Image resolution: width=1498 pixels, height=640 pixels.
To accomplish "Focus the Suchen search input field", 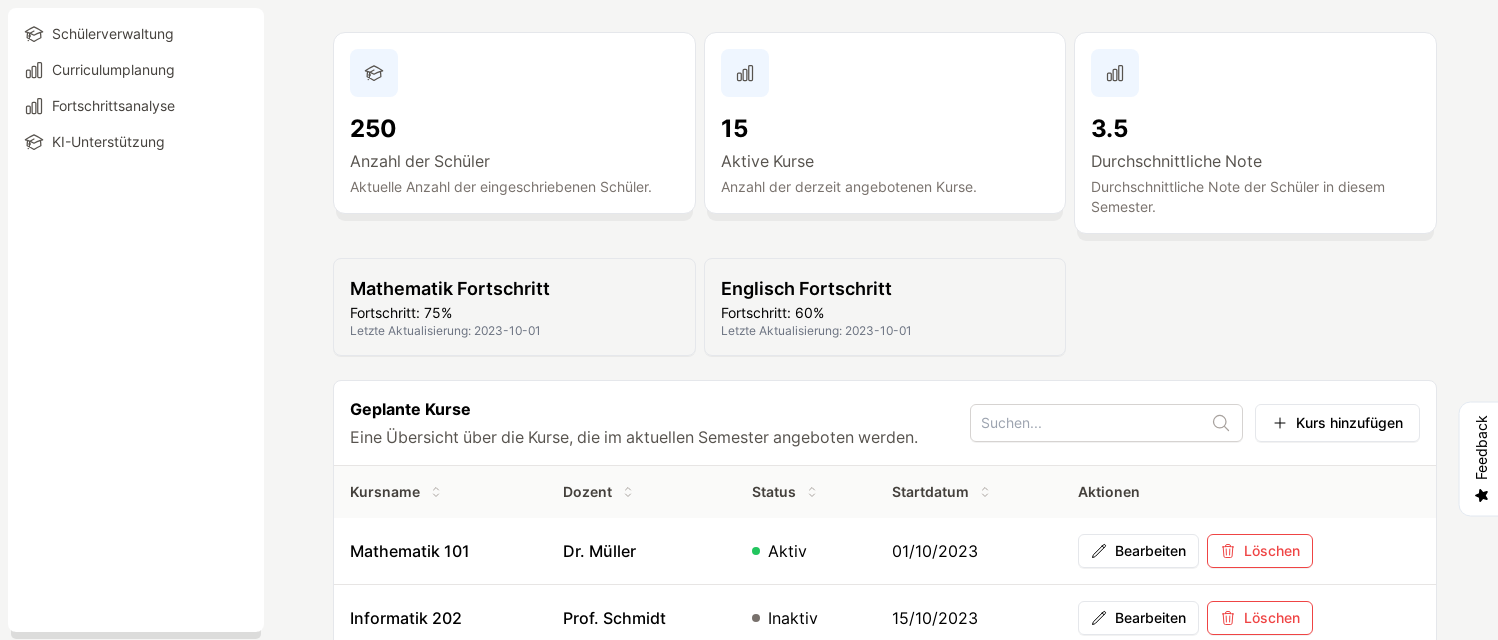I will pos(1092,423).
